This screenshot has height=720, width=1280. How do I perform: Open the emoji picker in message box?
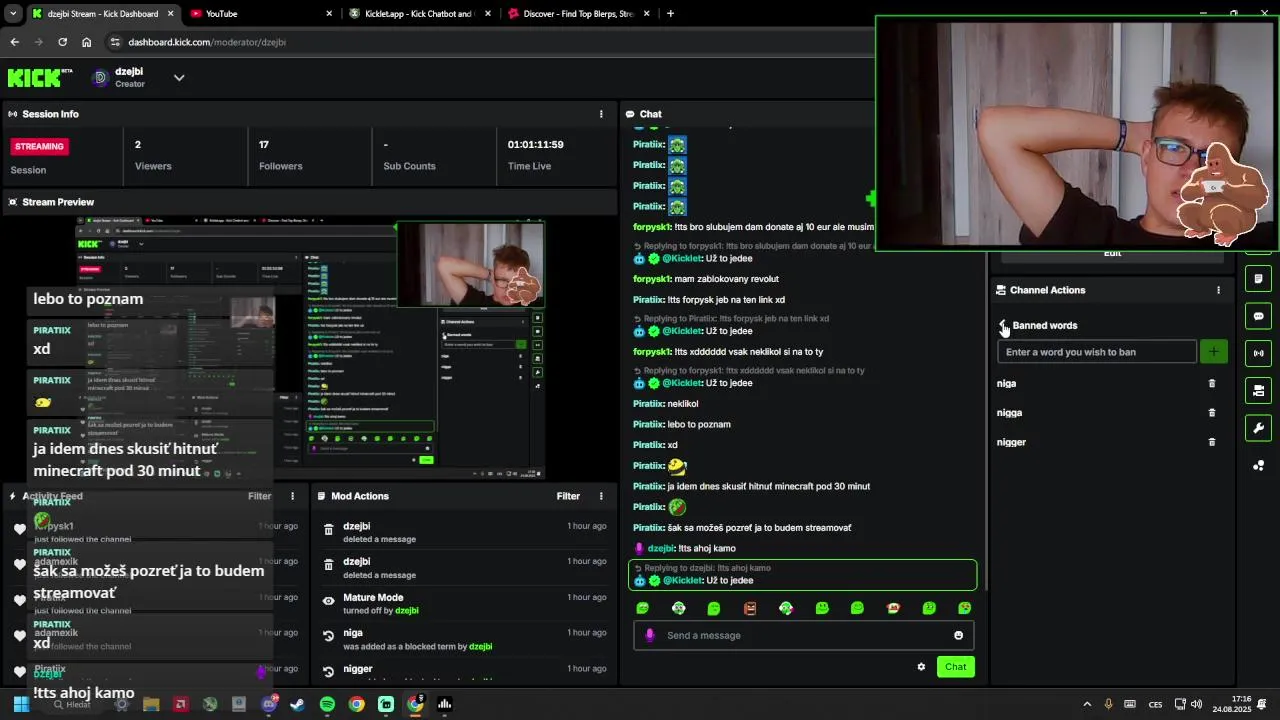[958, 635]
